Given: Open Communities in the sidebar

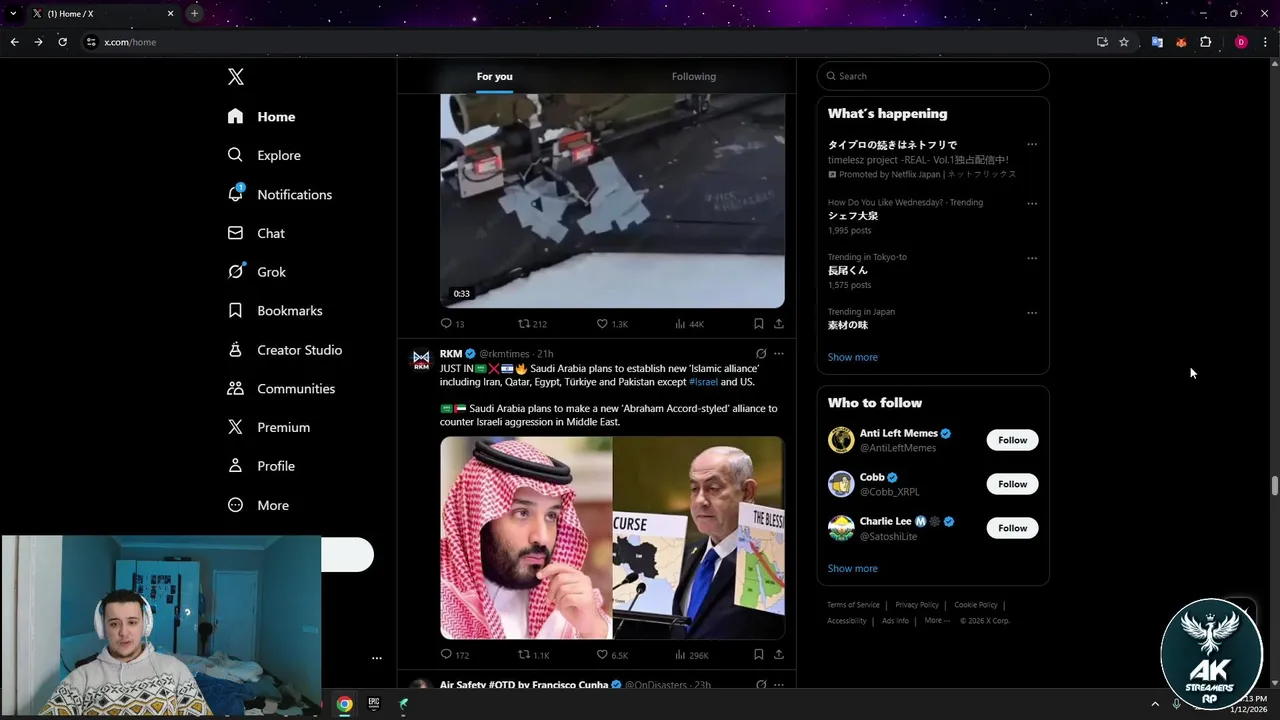Looking at the screenshot, I should pos(281,389).
